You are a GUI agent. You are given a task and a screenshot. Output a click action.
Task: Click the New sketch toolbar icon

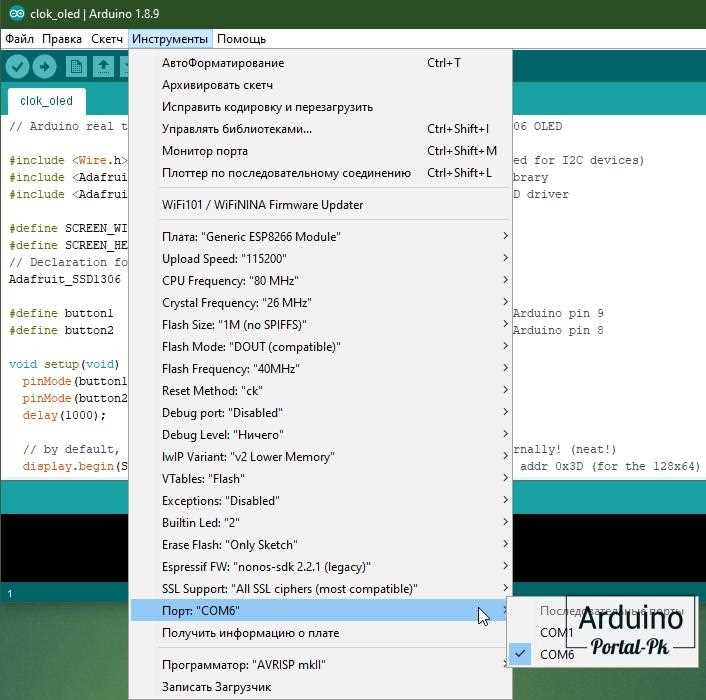(x=76, y=67)
